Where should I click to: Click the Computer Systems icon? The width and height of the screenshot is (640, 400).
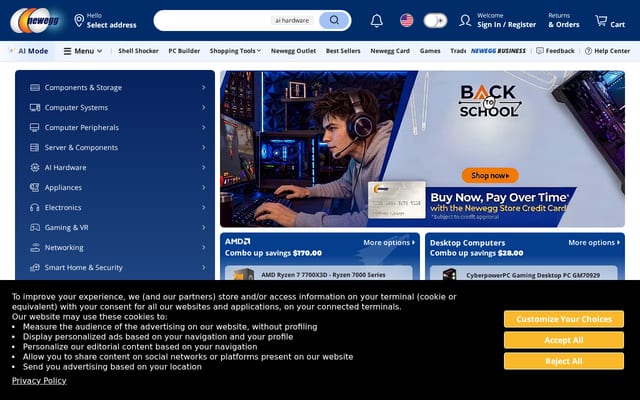click(35, 107)
